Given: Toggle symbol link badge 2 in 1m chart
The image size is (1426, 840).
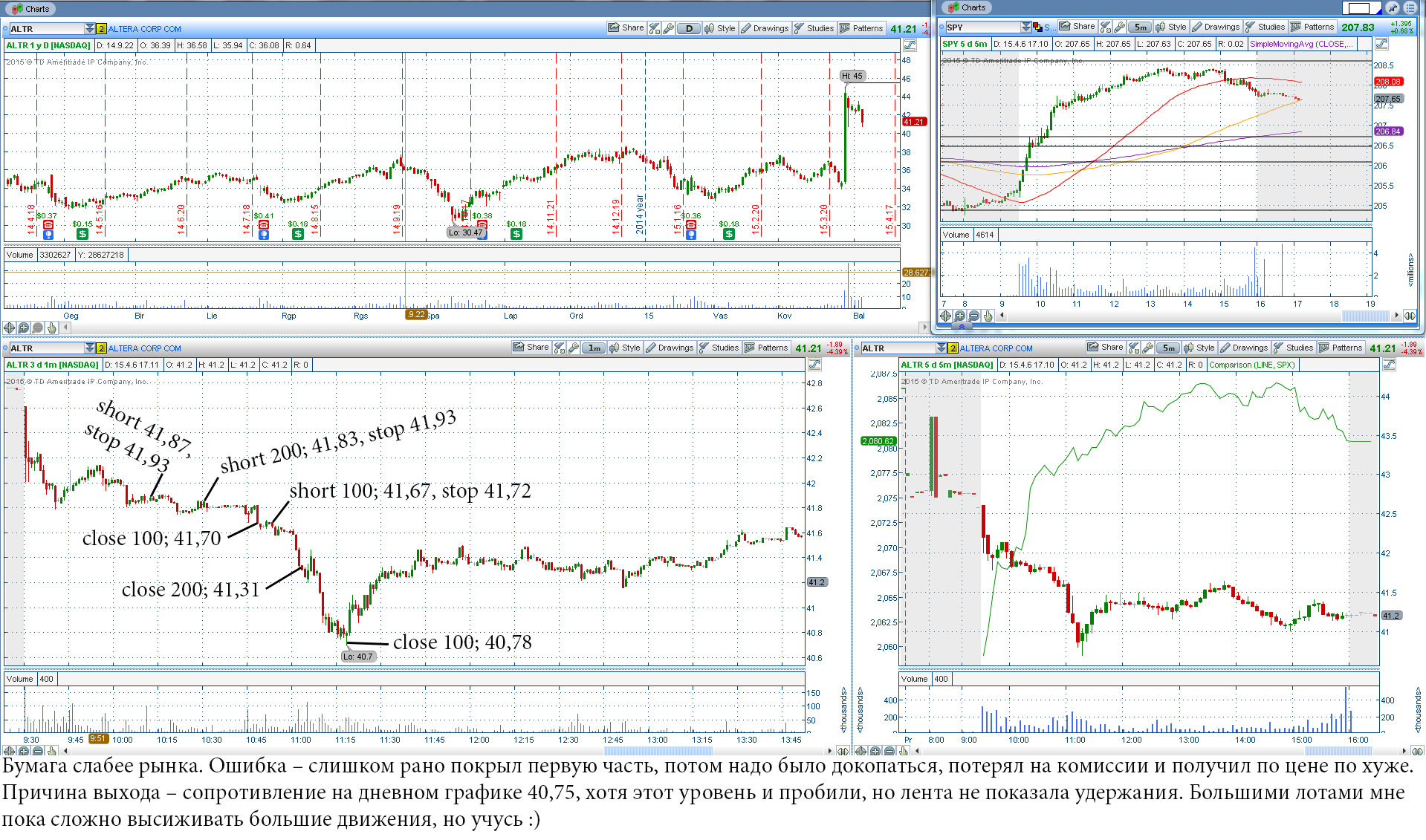Looking at the screenshot, I should [101, 348].
